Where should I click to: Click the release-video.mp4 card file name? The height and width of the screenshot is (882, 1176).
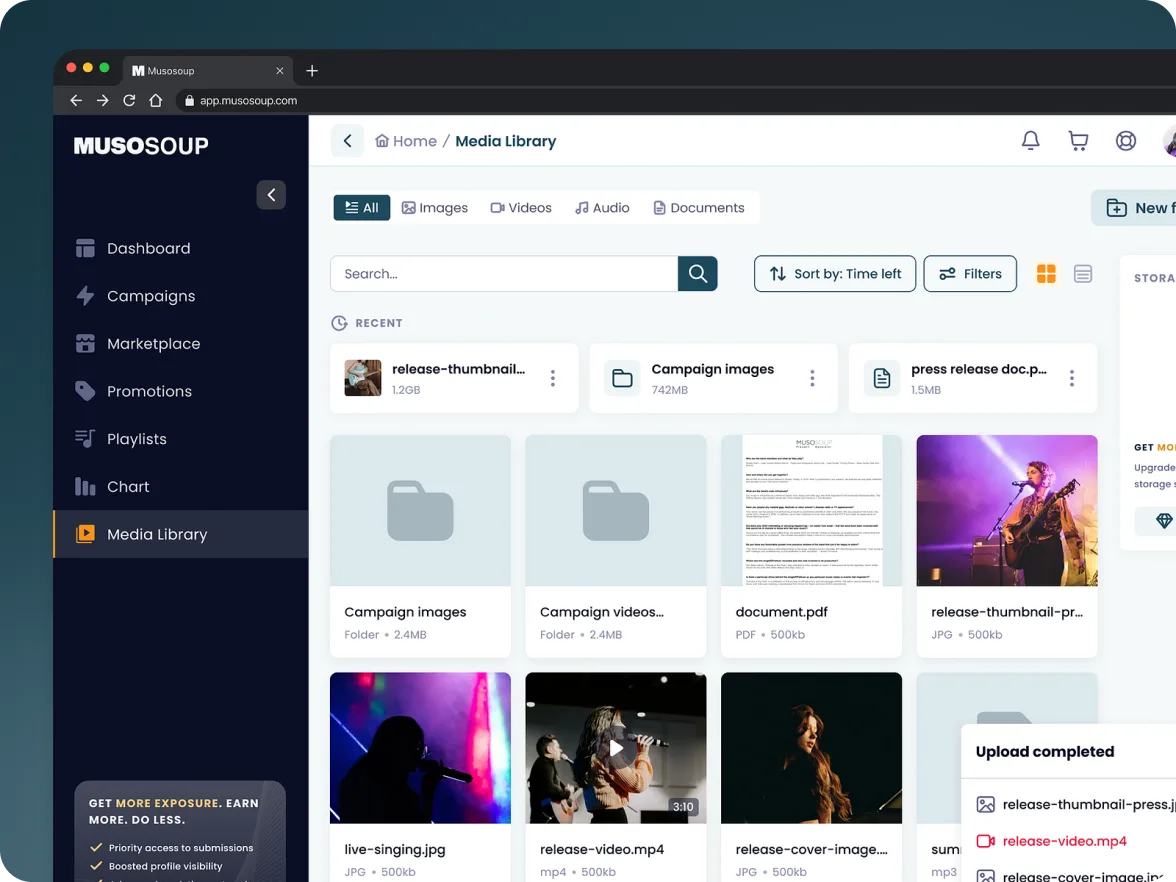(x=602, y=850)
